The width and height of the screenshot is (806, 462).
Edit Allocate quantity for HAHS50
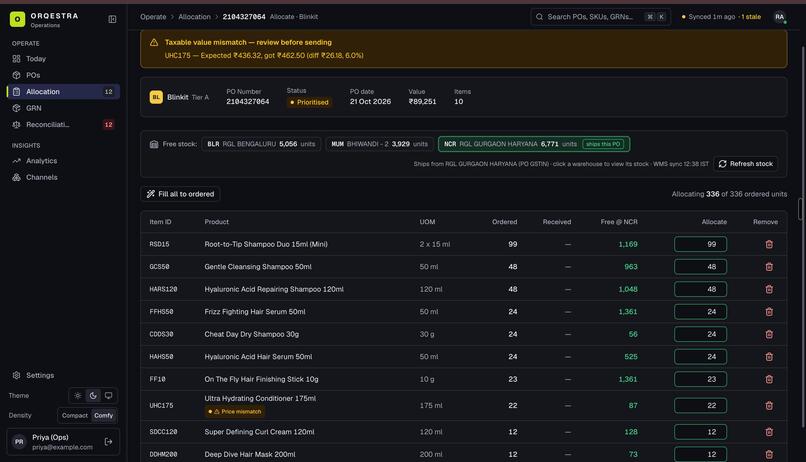(x=700, y=357)
